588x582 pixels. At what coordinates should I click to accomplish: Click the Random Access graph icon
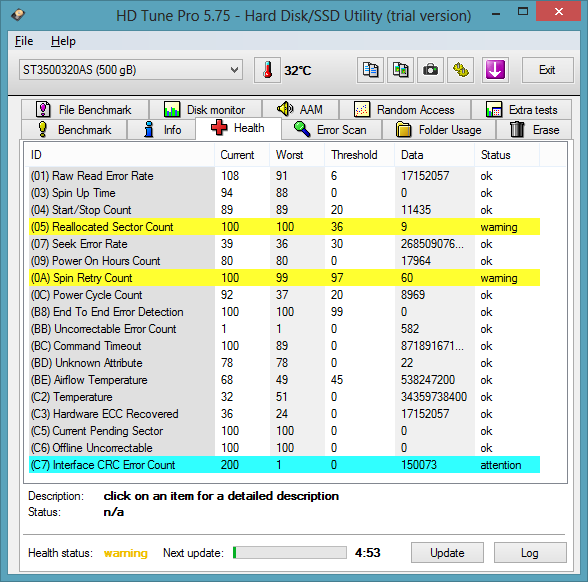(x=362, y=110)
